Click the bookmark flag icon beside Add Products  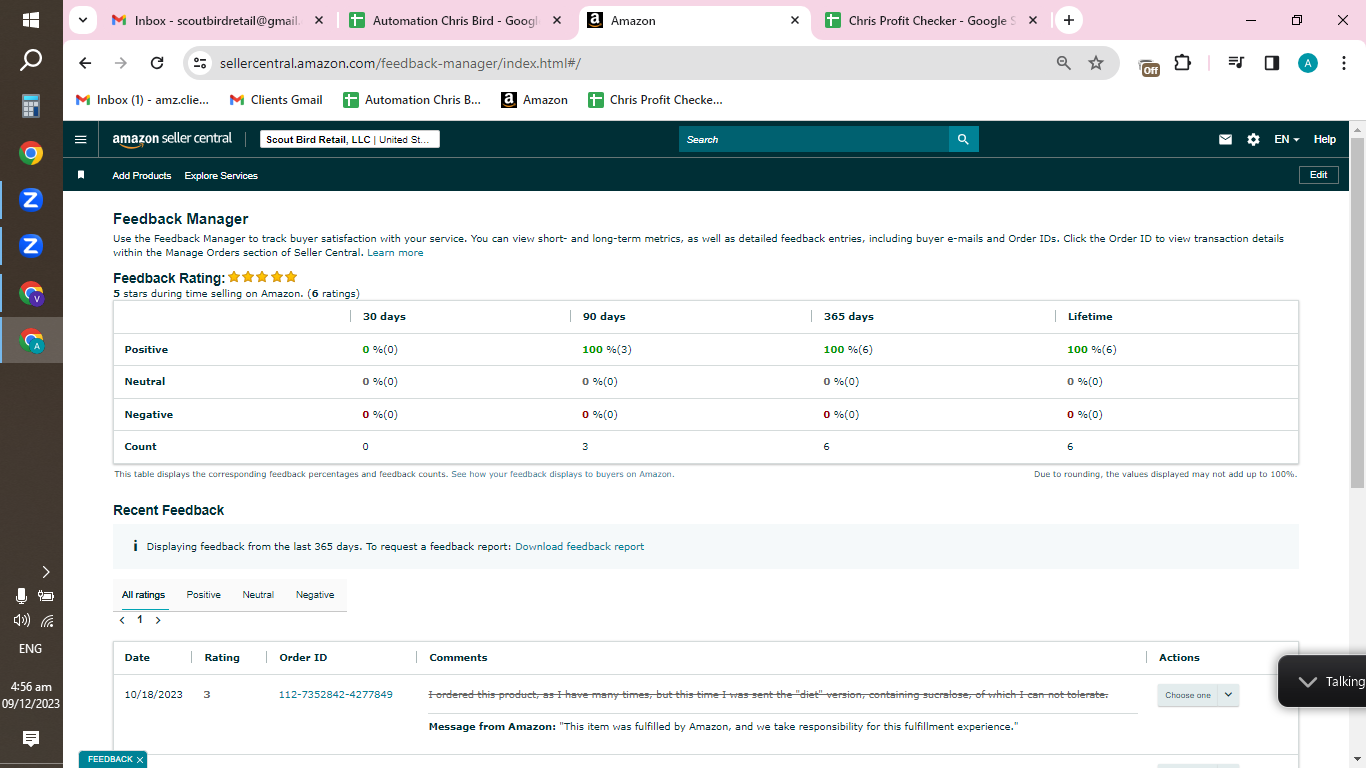pyautogui.click(x=81, y=175)
